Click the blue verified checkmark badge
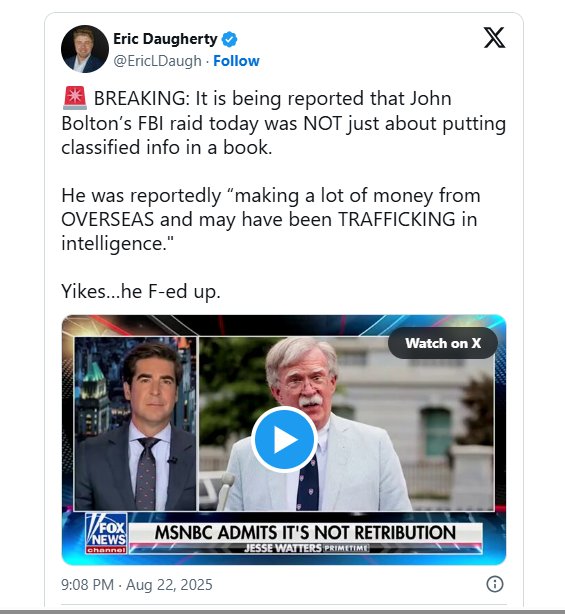The image size is (565, 614). coord(229,39)
